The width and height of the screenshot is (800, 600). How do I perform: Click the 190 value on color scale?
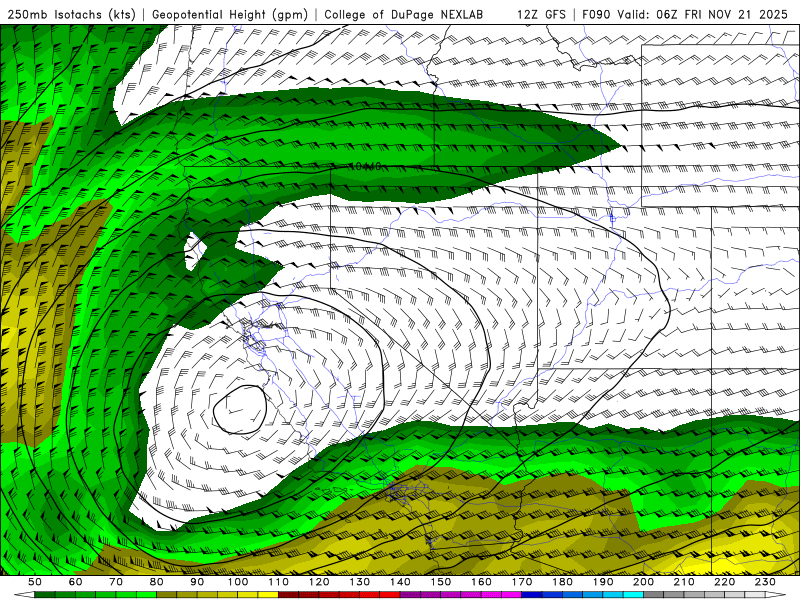(603, 582)
